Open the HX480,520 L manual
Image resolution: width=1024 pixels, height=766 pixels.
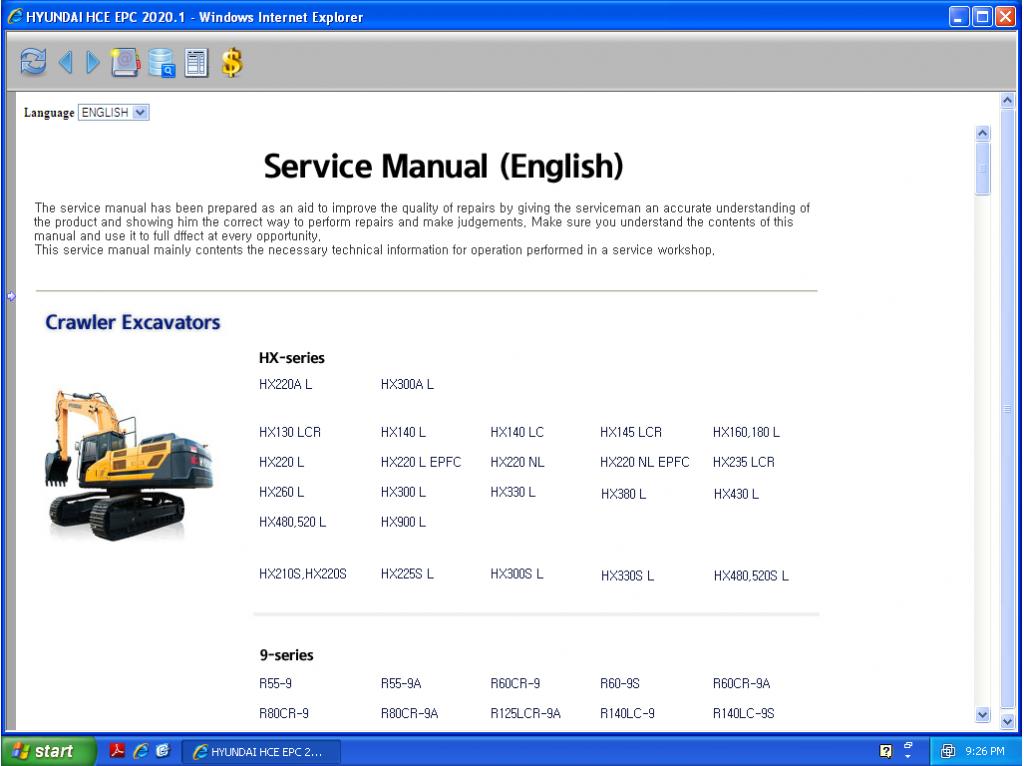(x=293, y=522)
